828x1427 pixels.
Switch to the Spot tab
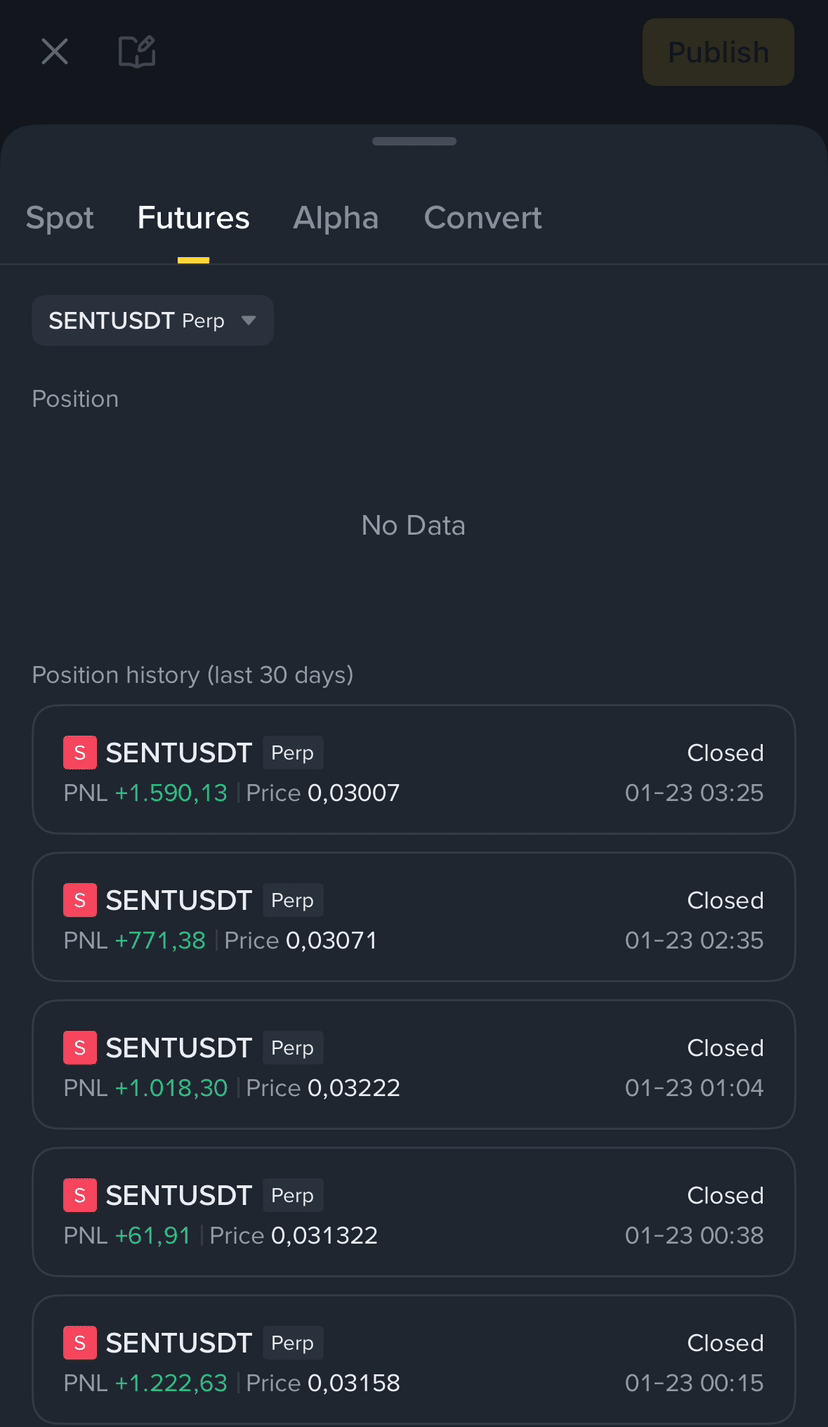tap(60, 218)
